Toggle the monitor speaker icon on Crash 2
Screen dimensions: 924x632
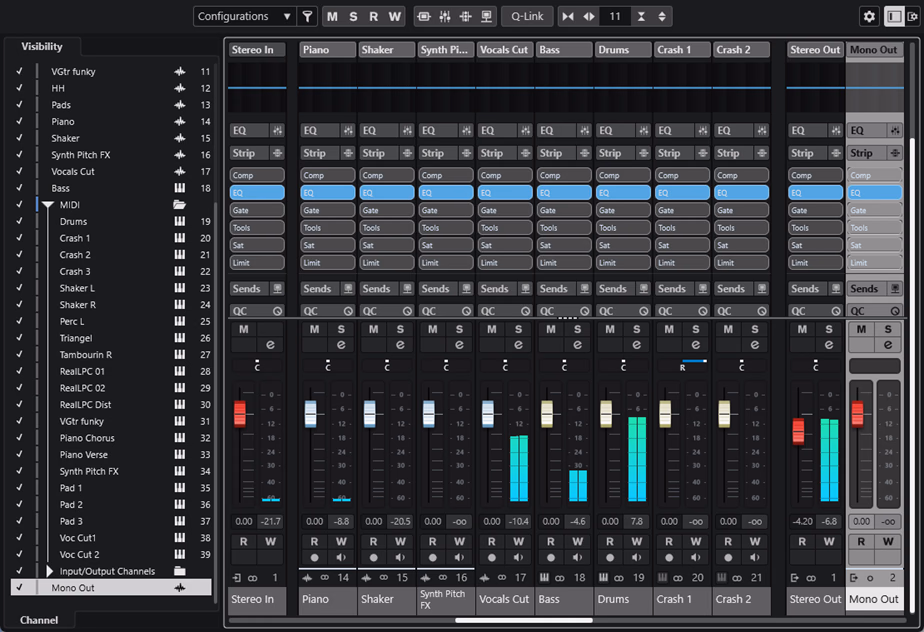pos(755,558)
